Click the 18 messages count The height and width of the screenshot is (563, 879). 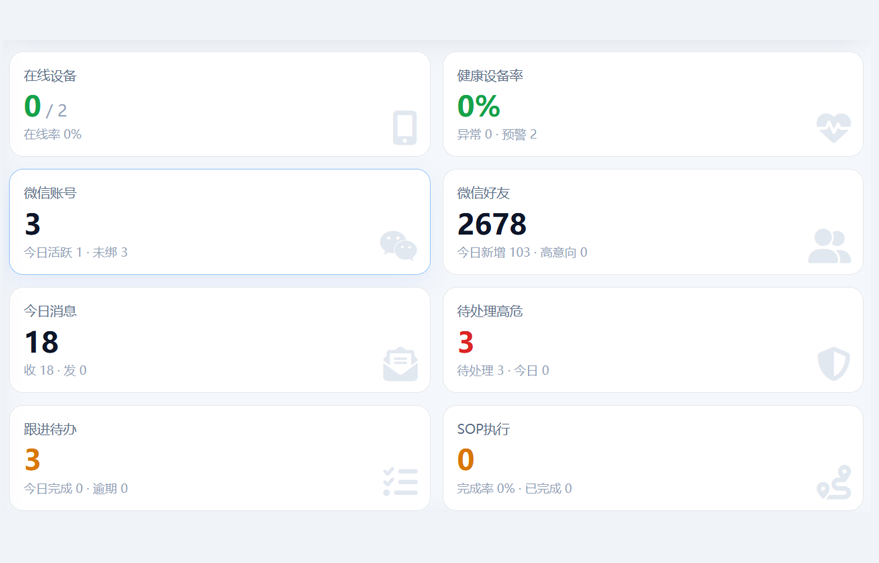point(41,343)
